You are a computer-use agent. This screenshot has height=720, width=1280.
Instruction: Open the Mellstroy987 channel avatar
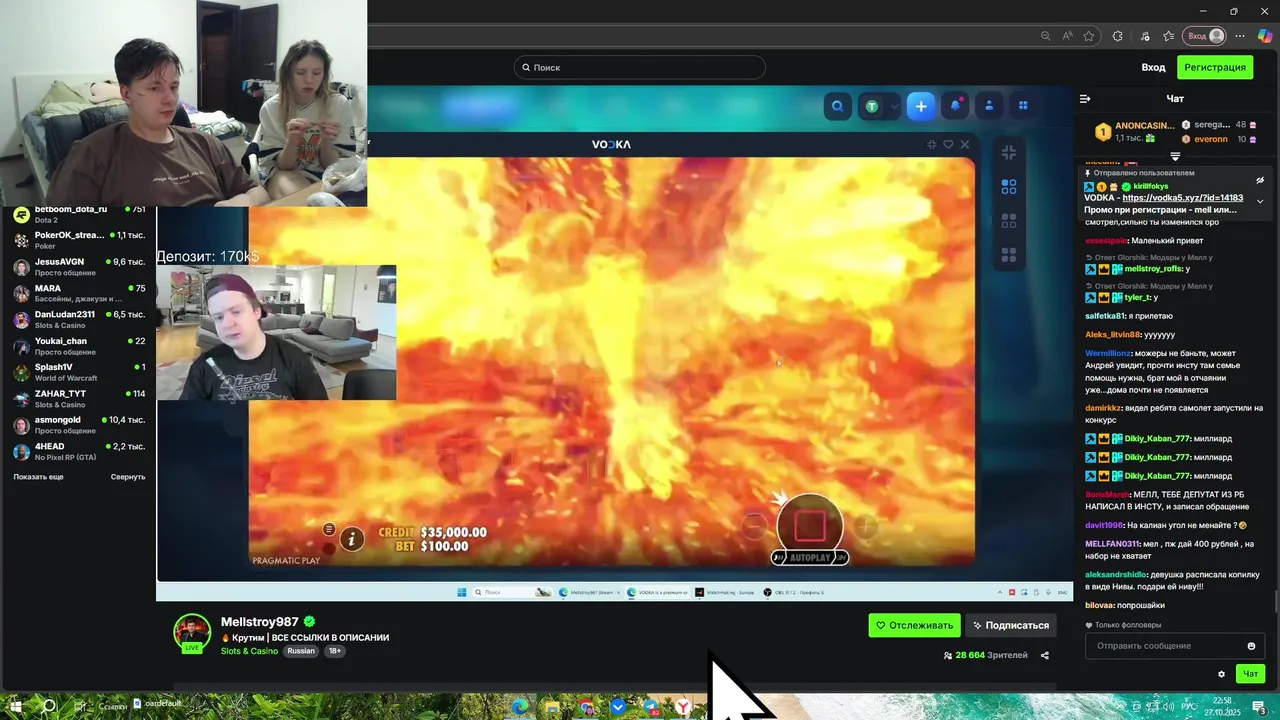click(192, 632)
